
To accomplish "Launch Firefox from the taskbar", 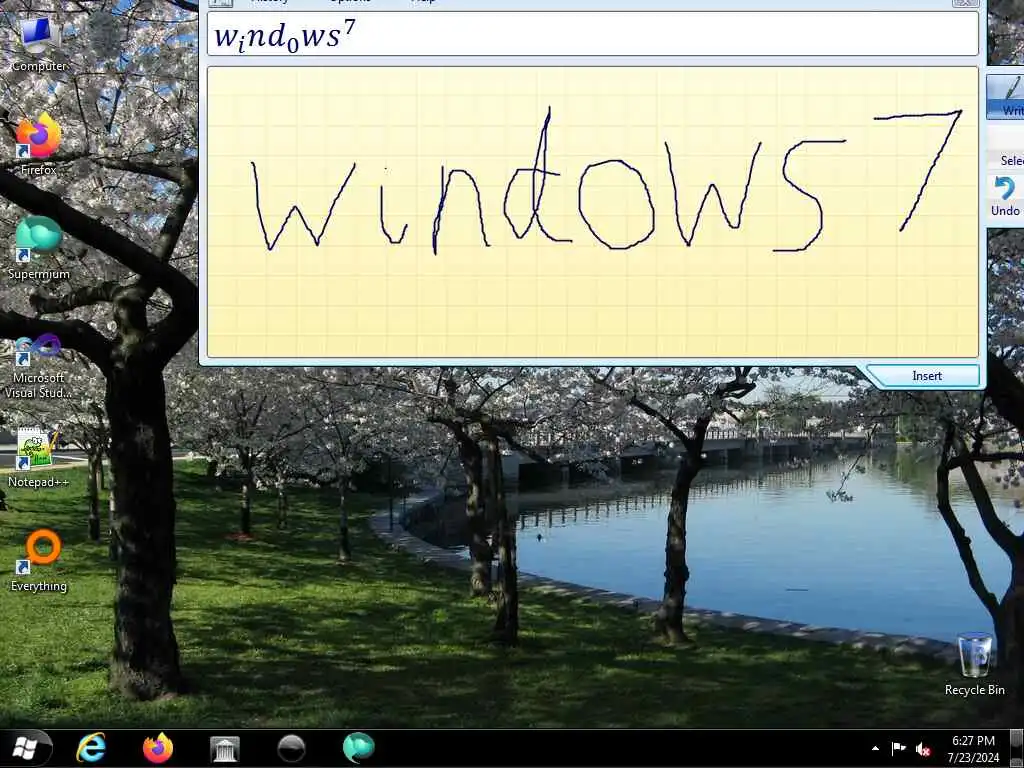I will pyautogui.click(x=157, y=748).
